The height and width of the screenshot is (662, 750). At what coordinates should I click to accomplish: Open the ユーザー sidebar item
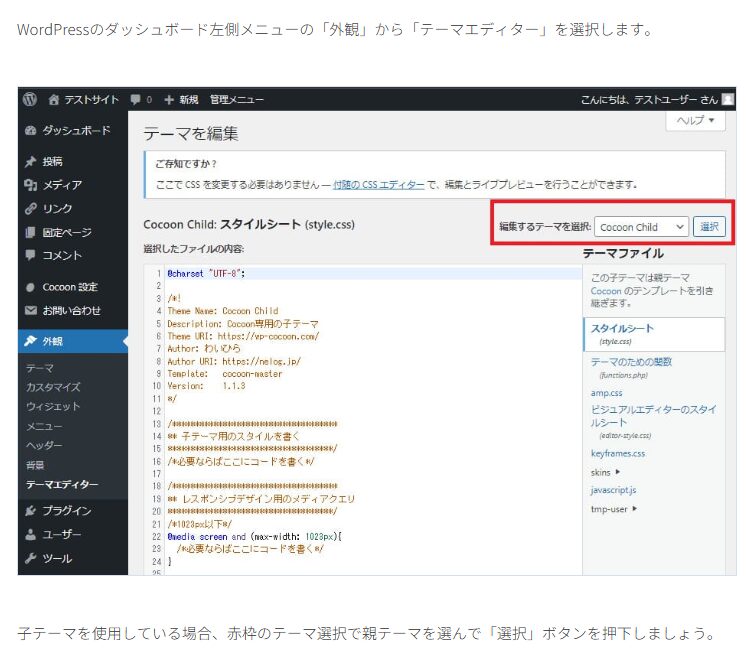coord(61,535)
